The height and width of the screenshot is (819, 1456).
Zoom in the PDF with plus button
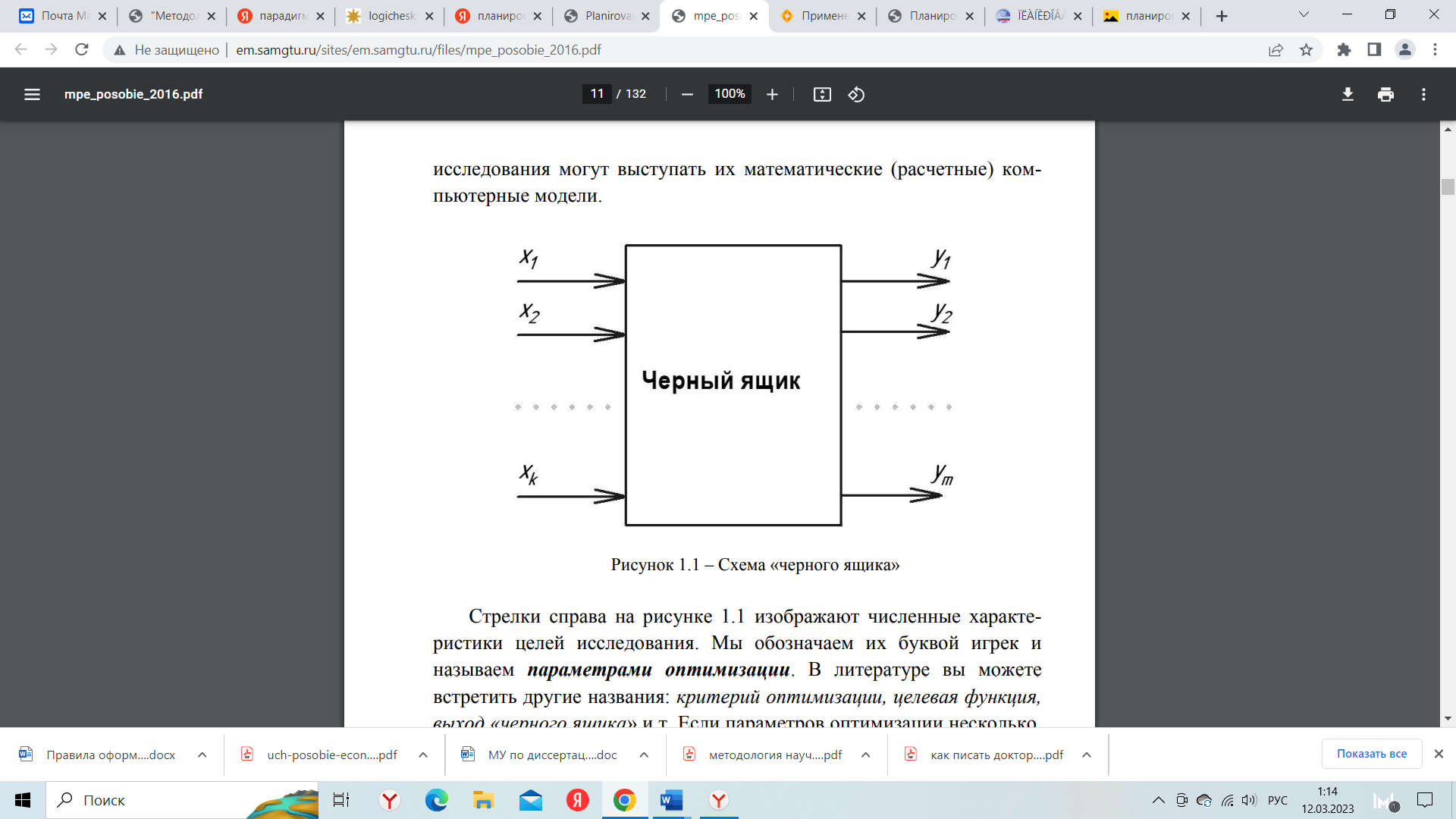772,94
